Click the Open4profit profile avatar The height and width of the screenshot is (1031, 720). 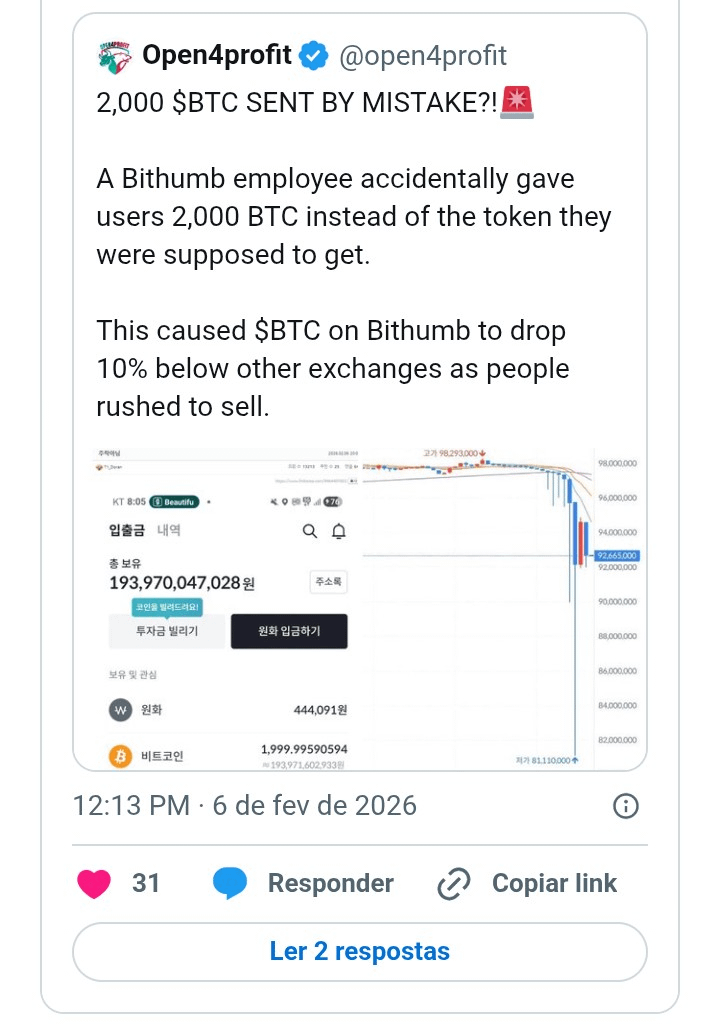coord(115,56)
